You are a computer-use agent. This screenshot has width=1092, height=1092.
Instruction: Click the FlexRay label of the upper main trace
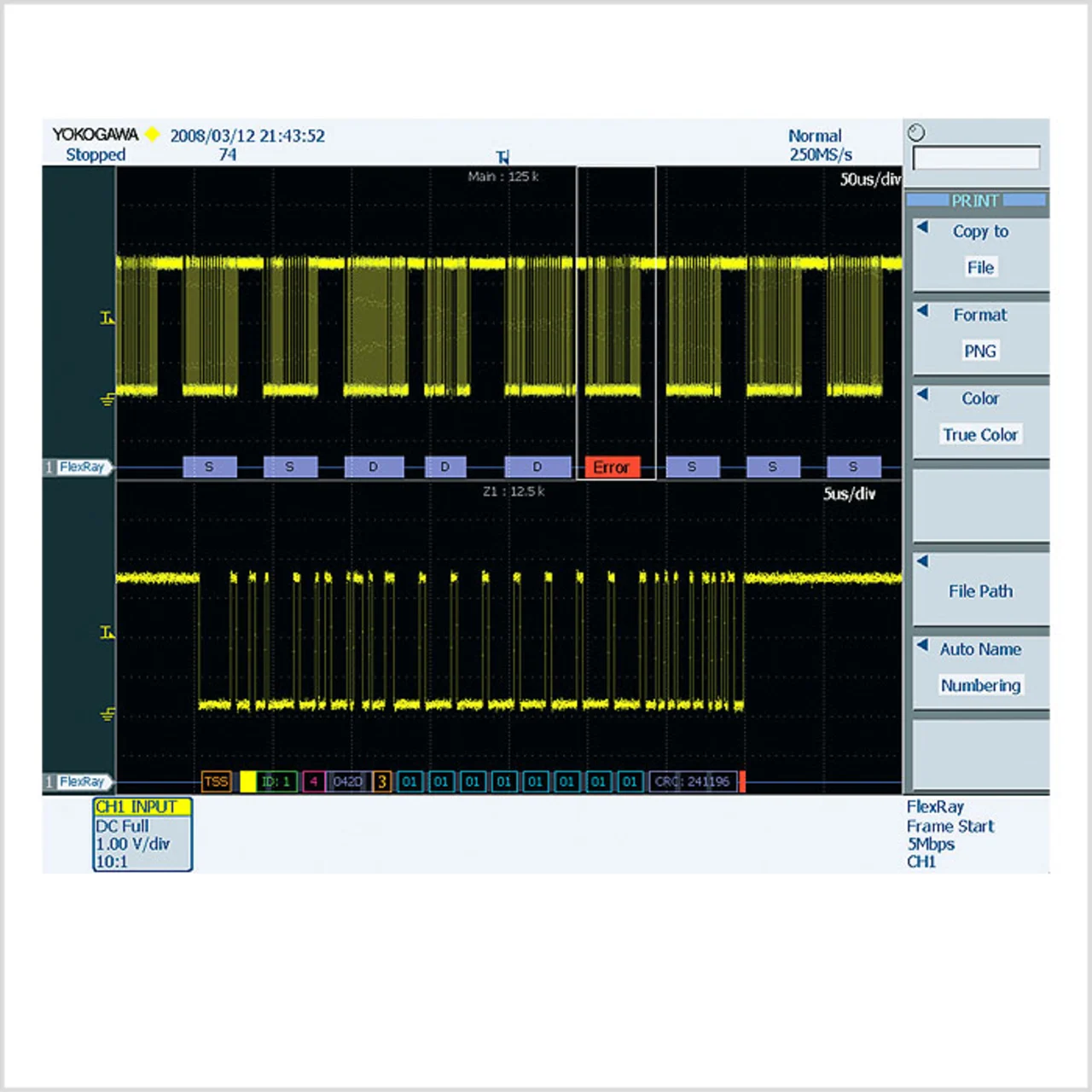point(81,467)
